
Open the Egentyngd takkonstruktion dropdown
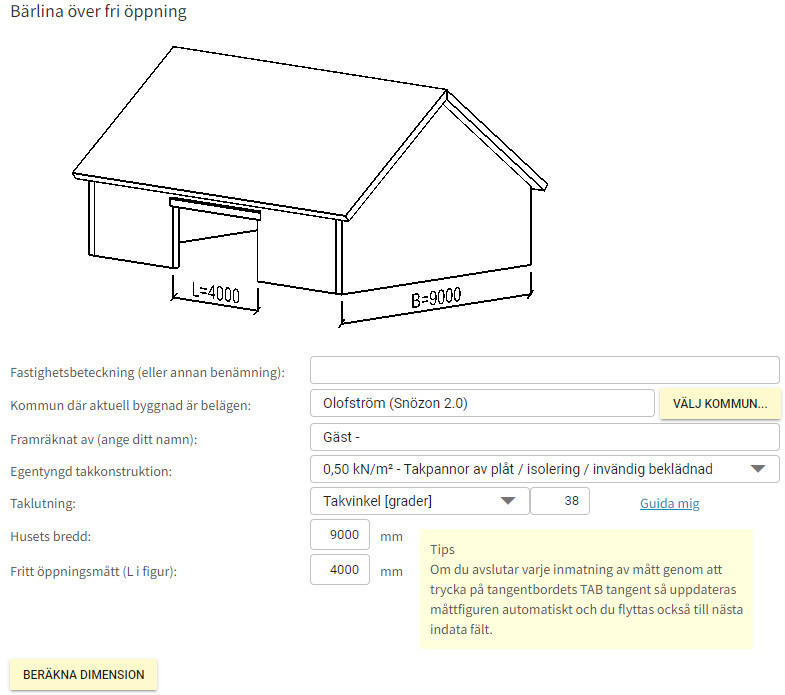point(544,469)
